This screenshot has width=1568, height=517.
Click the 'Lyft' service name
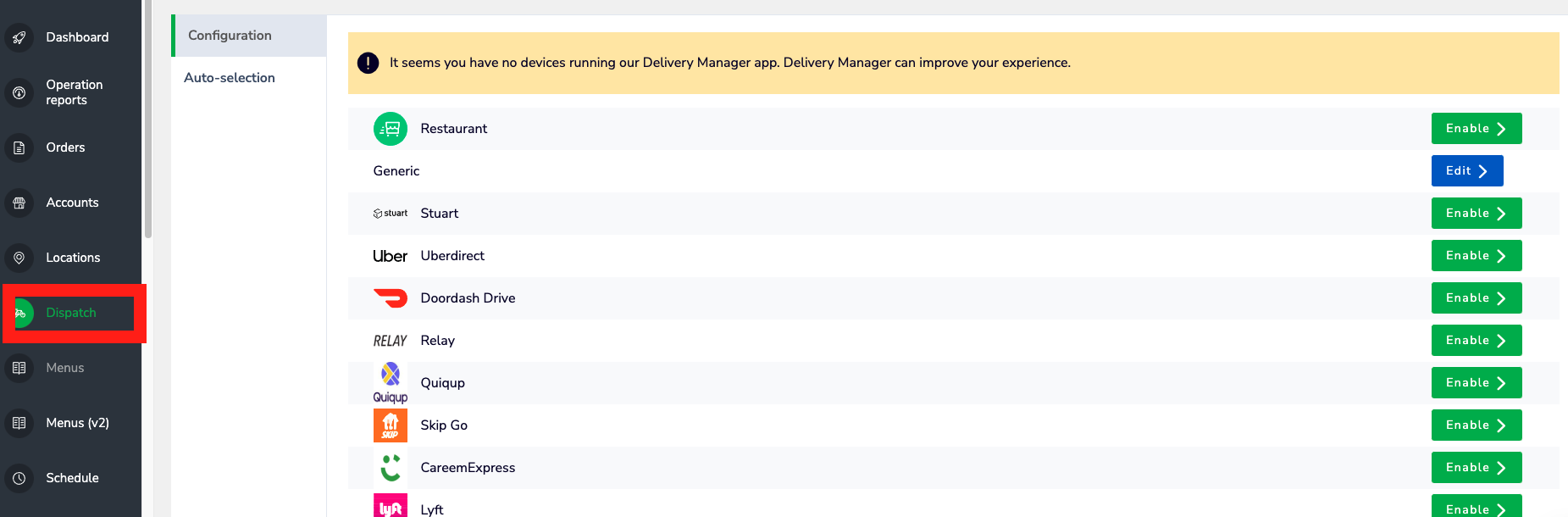pyautogui.click(x=432, y=509)
